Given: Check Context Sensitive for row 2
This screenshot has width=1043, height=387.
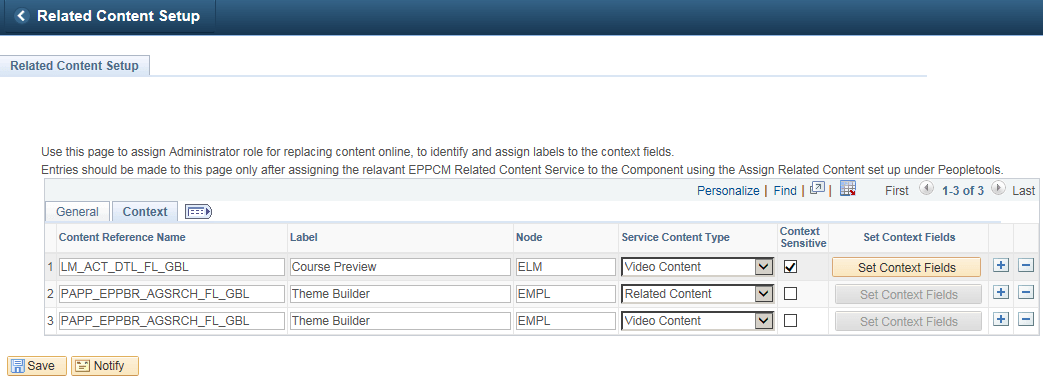Looking at the screenshot, I should point(790,294).
